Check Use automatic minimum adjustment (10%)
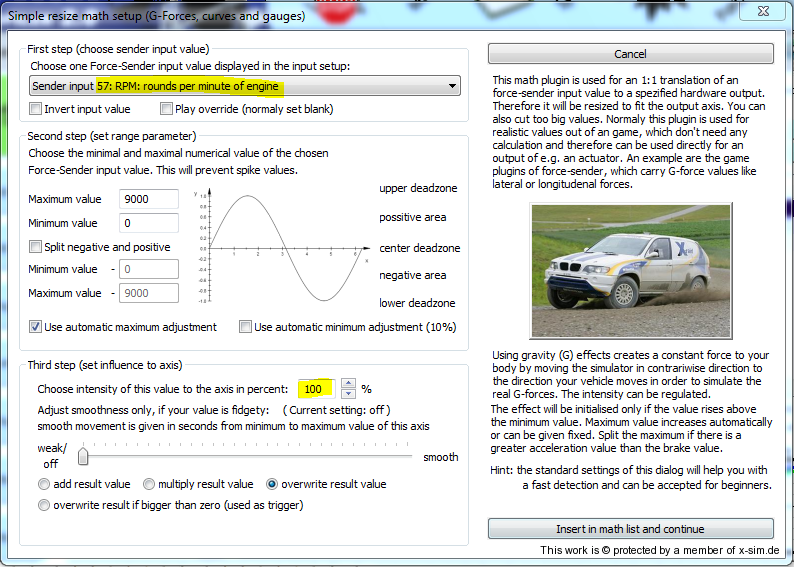 coord(246,327)
